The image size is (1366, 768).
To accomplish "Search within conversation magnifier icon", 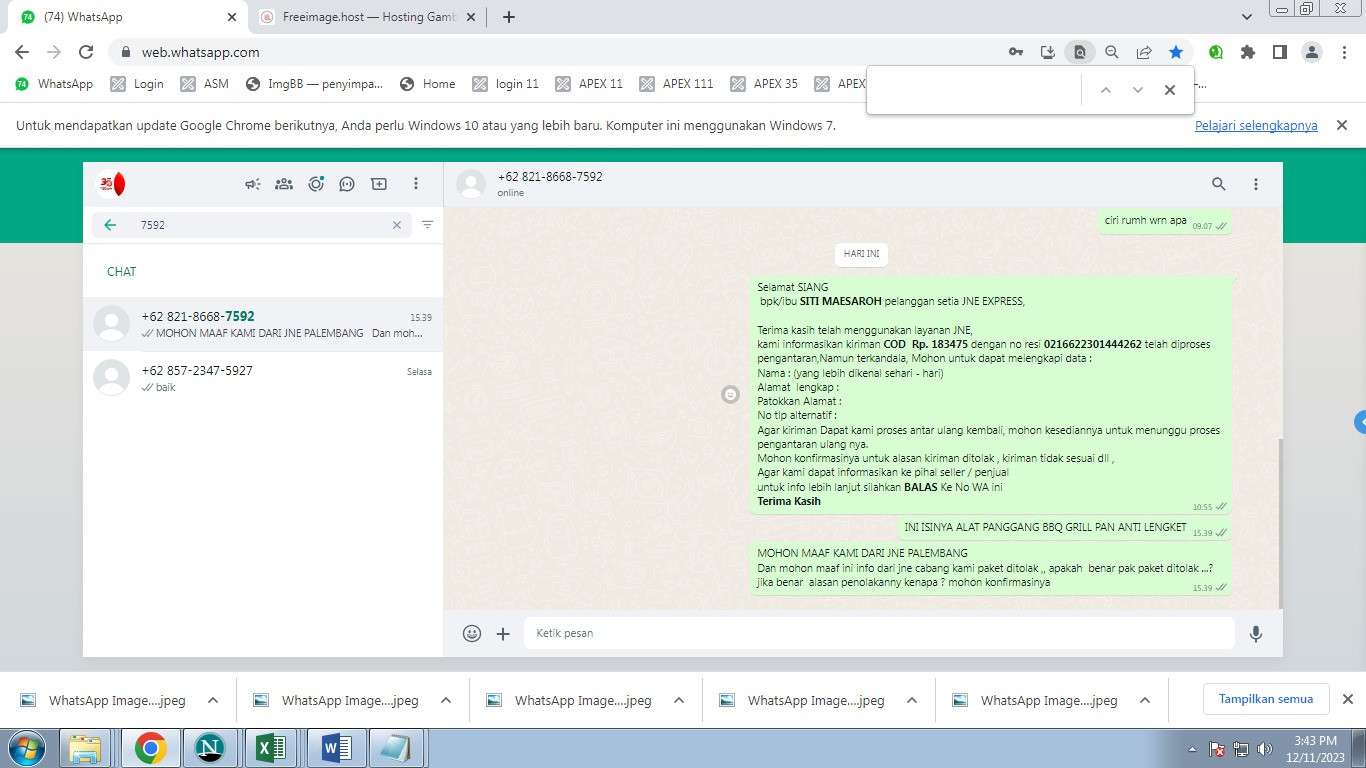I will (x=1219, y=184).
